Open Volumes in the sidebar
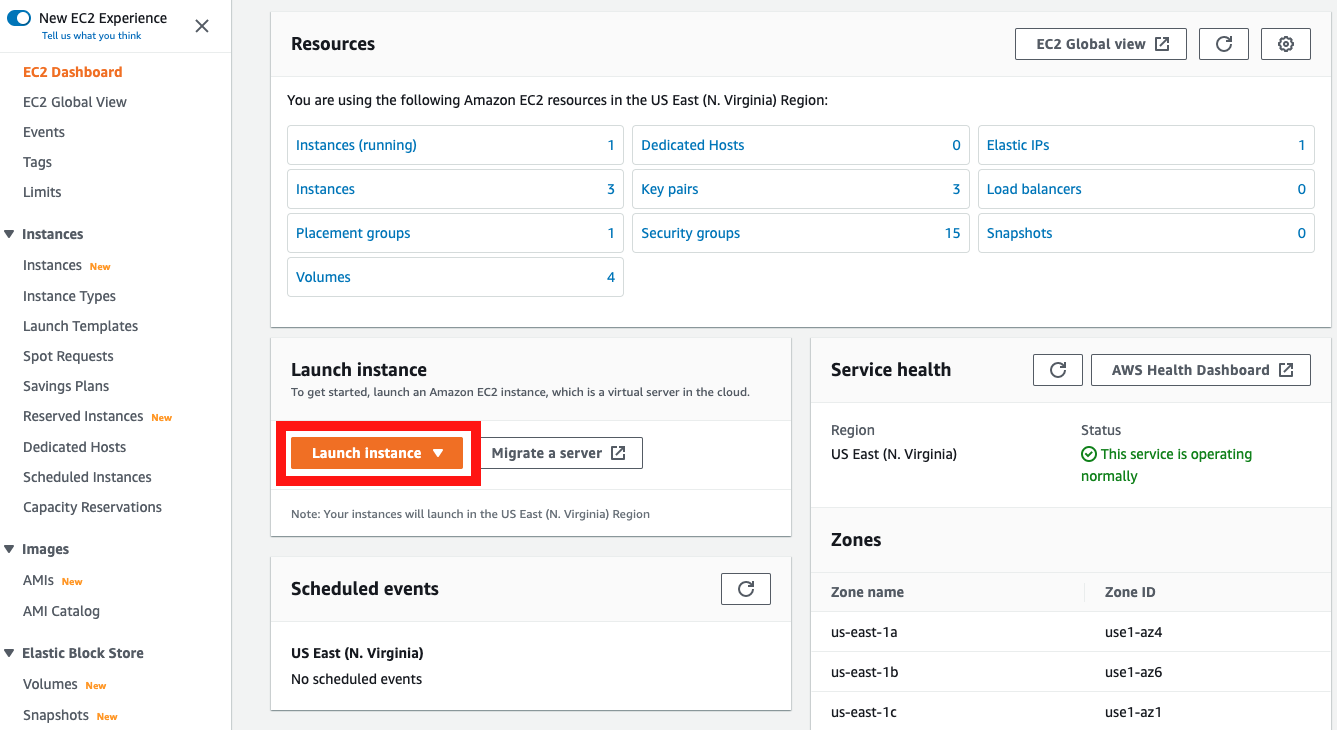 pyautogui.click(x=50, y=684)
